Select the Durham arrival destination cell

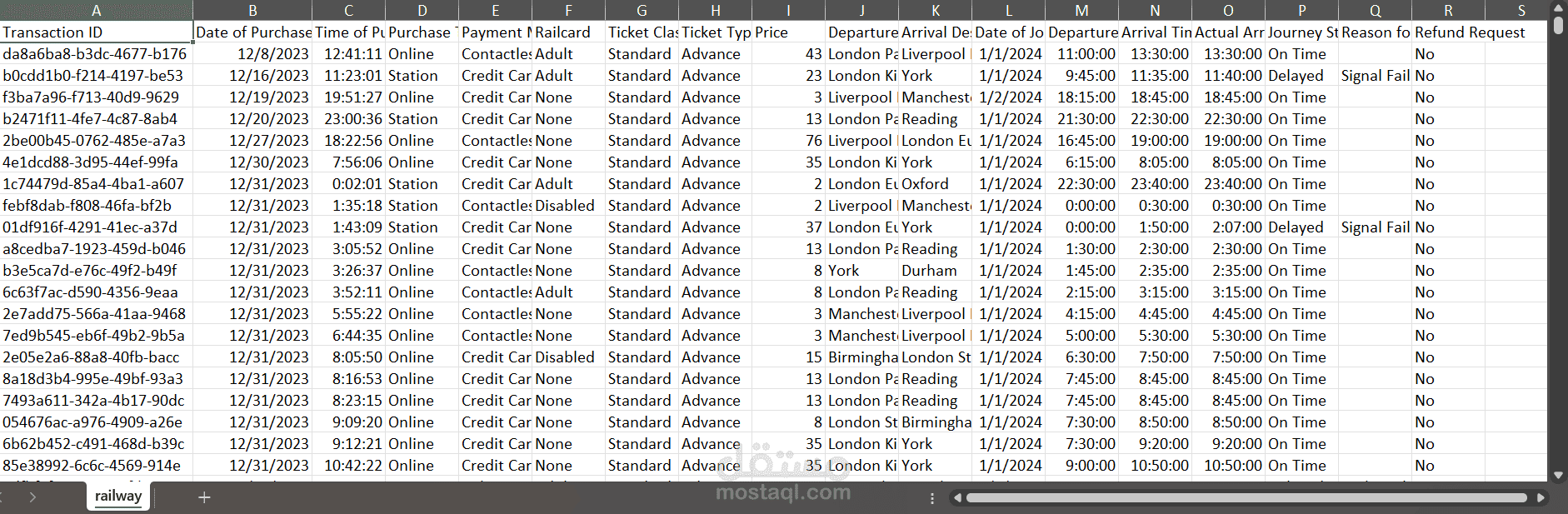[x=935, y=271]
